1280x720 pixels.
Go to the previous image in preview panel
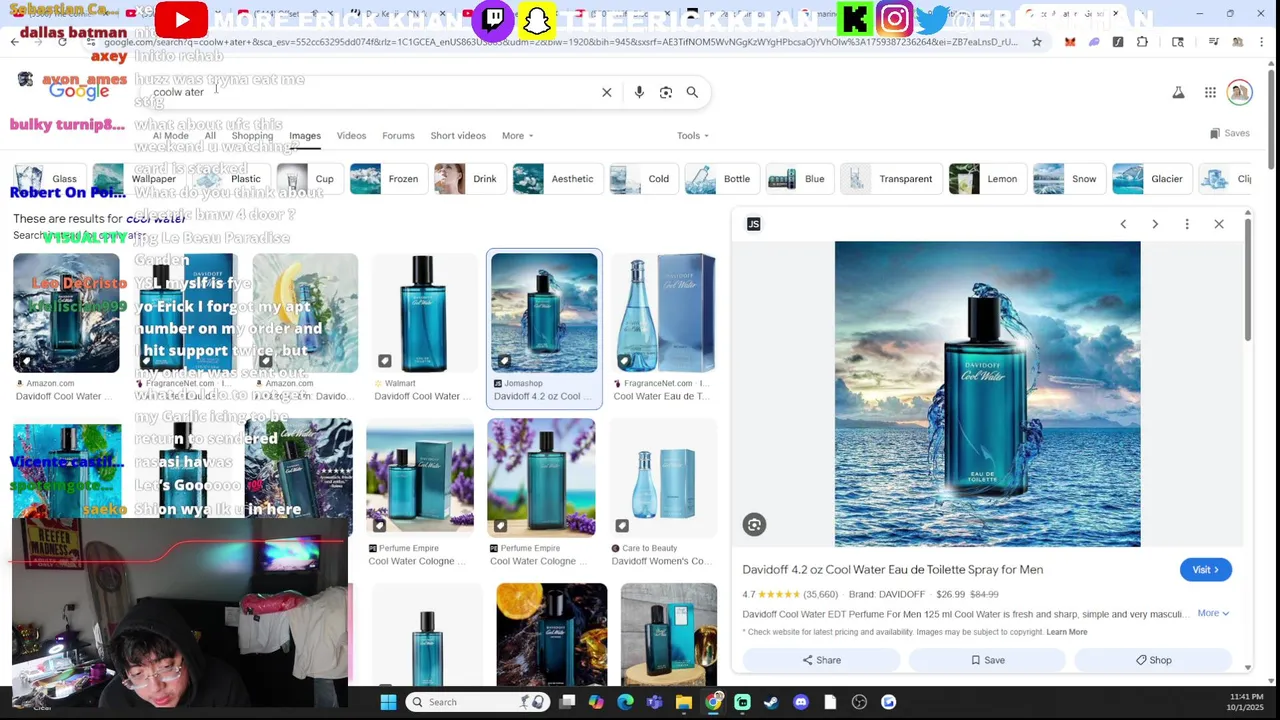pyautogui.click(x=1123, y=224)
